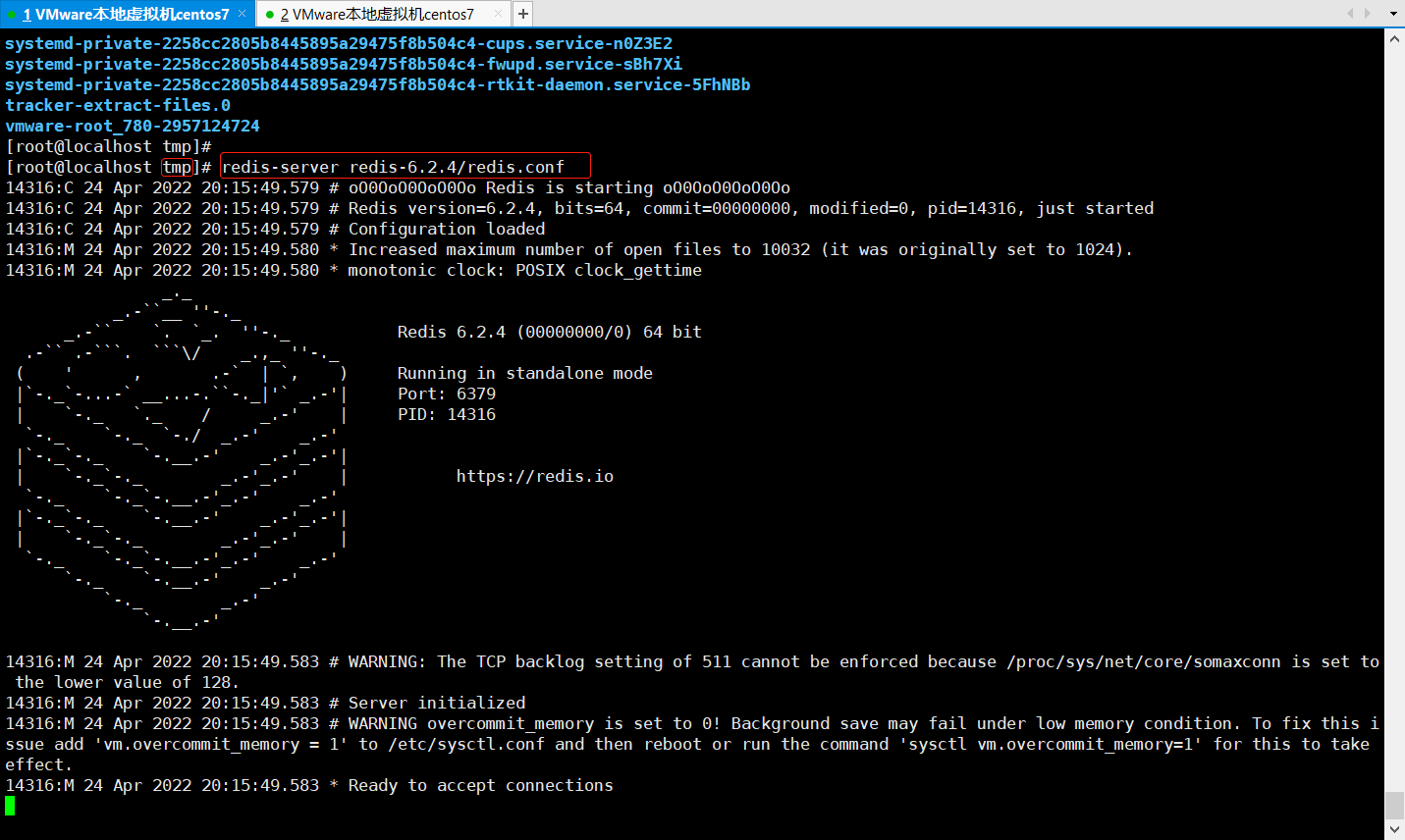Click the 'Port: 6379' text

pyautogui.click(x=447, y=394)
